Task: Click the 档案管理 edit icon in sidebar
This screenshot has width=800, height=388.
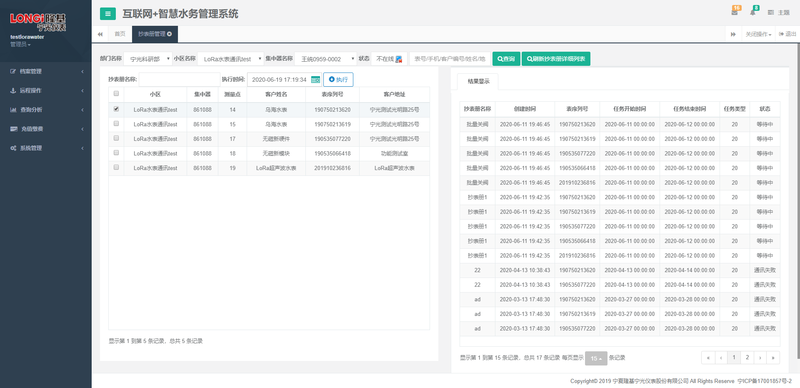Action: pyautogui.click(x=13, y=71)
